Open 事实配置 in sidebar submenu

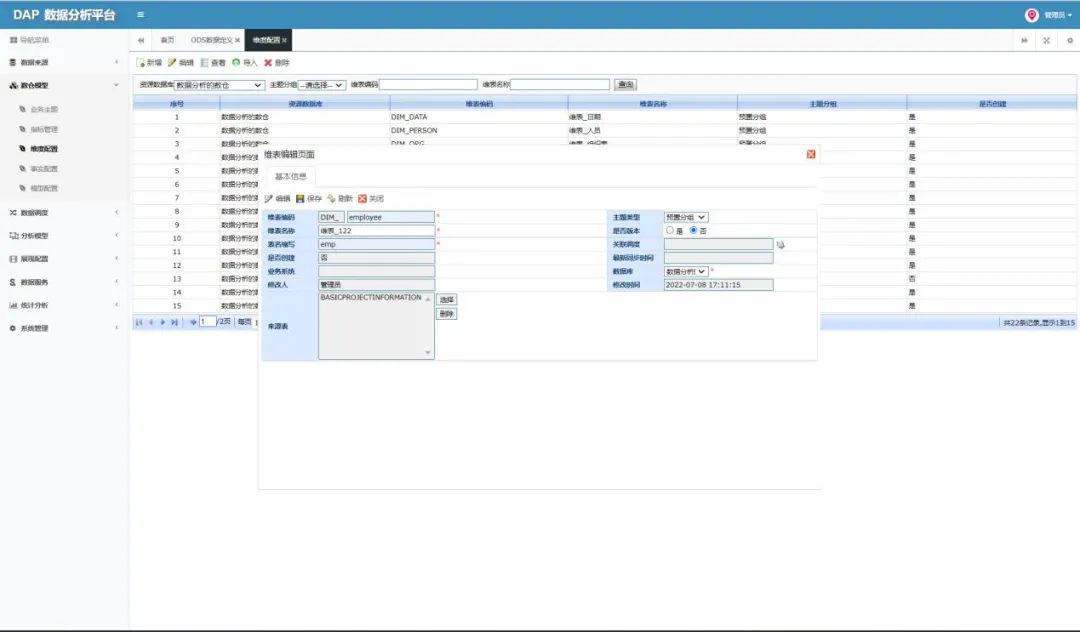click(44, 169)
